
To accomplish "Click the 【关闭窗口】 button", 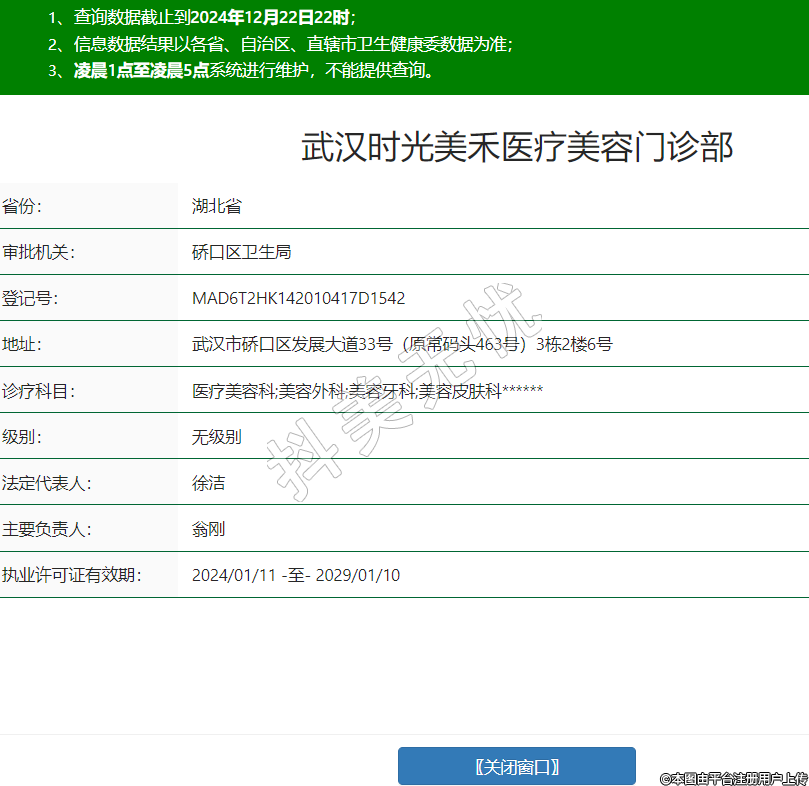I will pos(516,766).
